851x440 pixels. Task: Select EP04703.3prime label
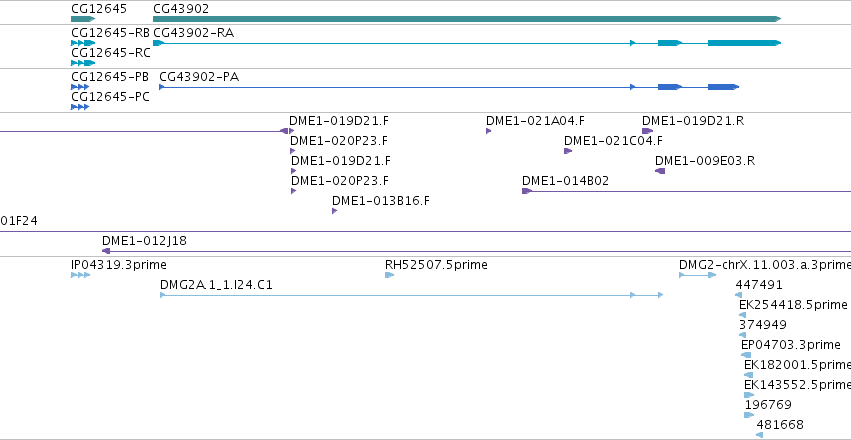pos(791,345)
